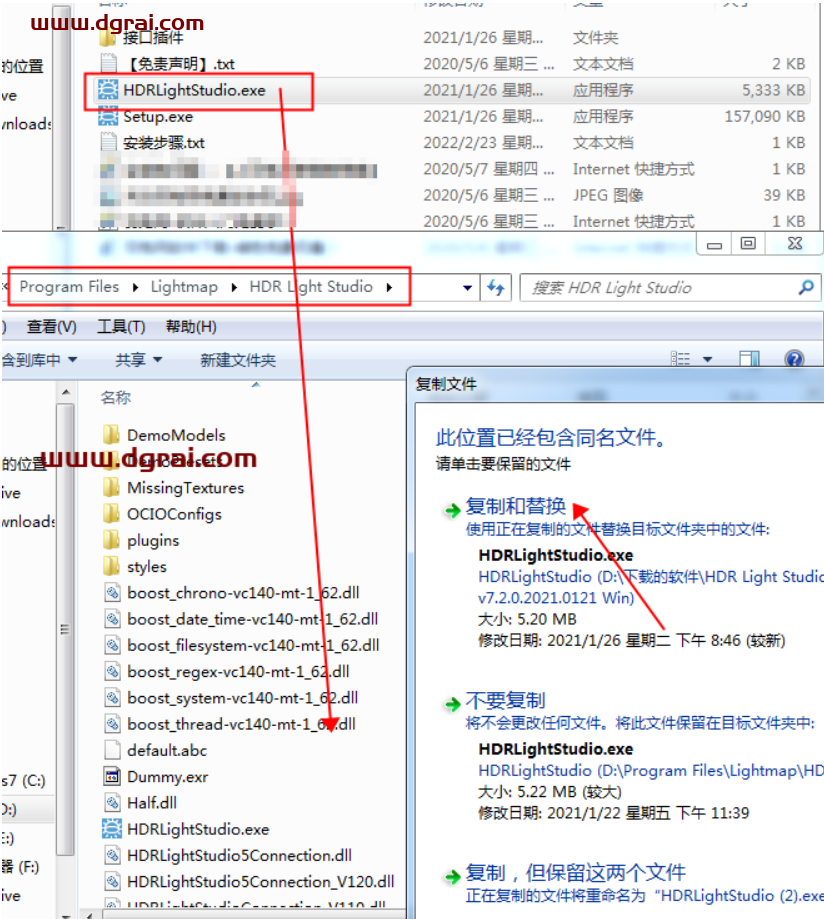Select the Dummy.exr image file icon
Viewport: 824px width, 919px height.
[x=112, y=777]
